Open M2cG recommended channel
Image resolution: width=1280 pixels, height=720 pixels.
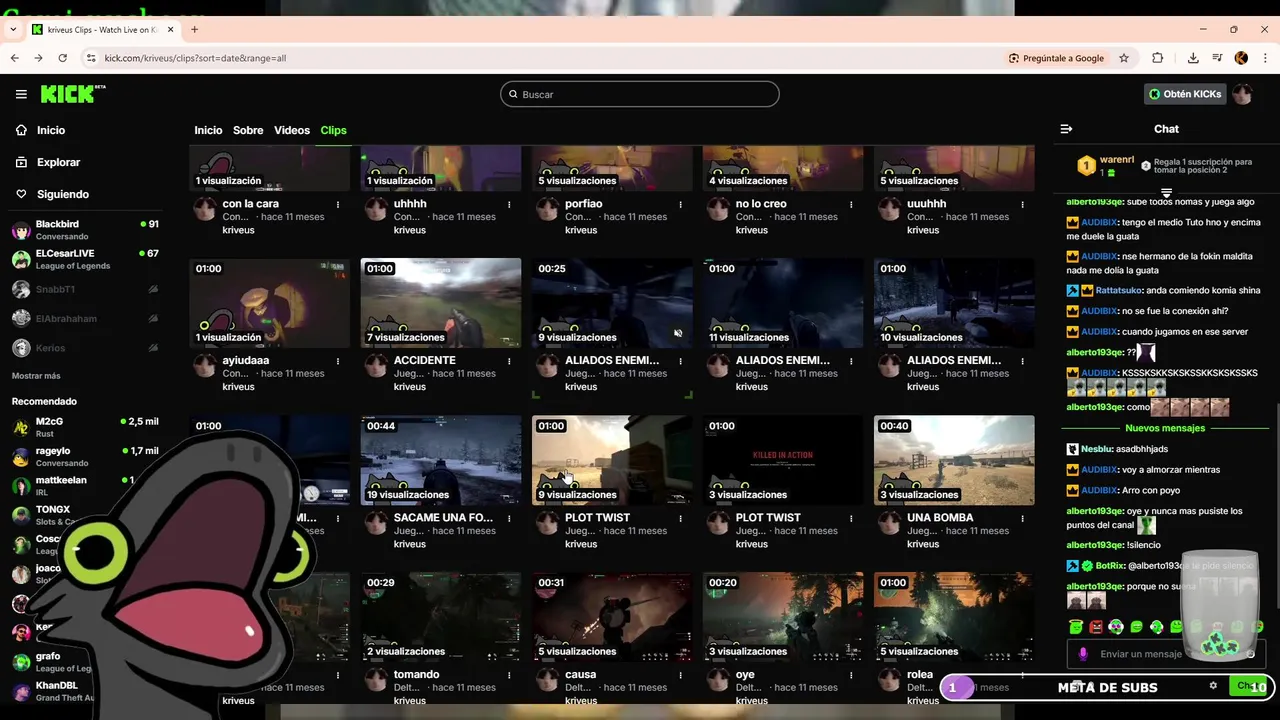[x=85, y=427]
